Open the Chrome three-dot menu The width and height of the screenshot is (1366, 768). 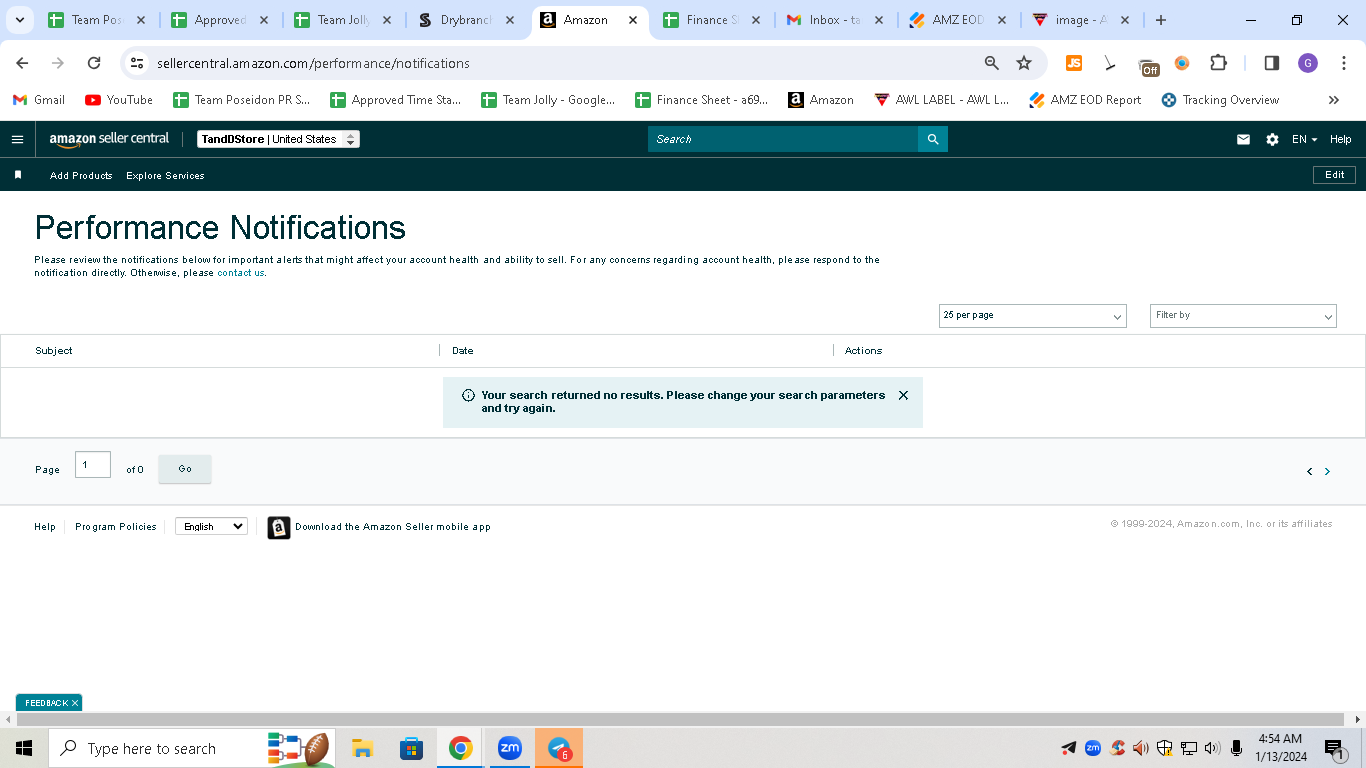tap(1345, 63)
